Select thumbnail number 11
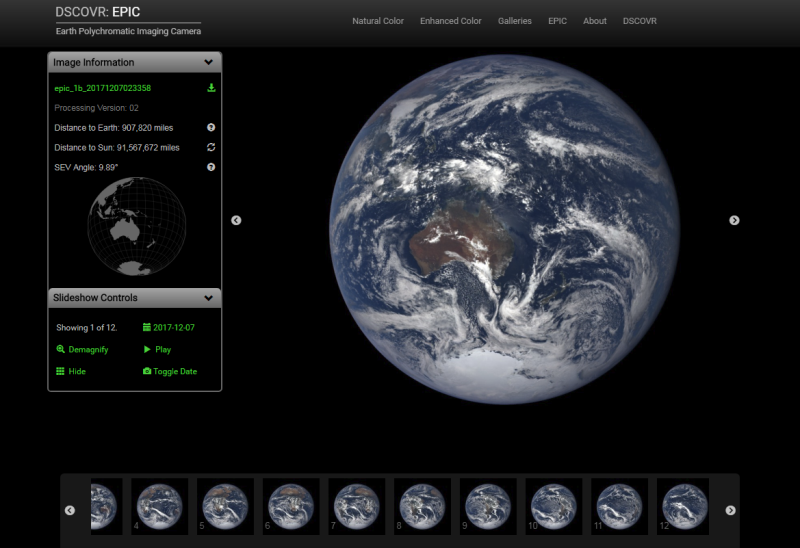The image size is (800, 548). pyautogui.click(x=619, y=506)
